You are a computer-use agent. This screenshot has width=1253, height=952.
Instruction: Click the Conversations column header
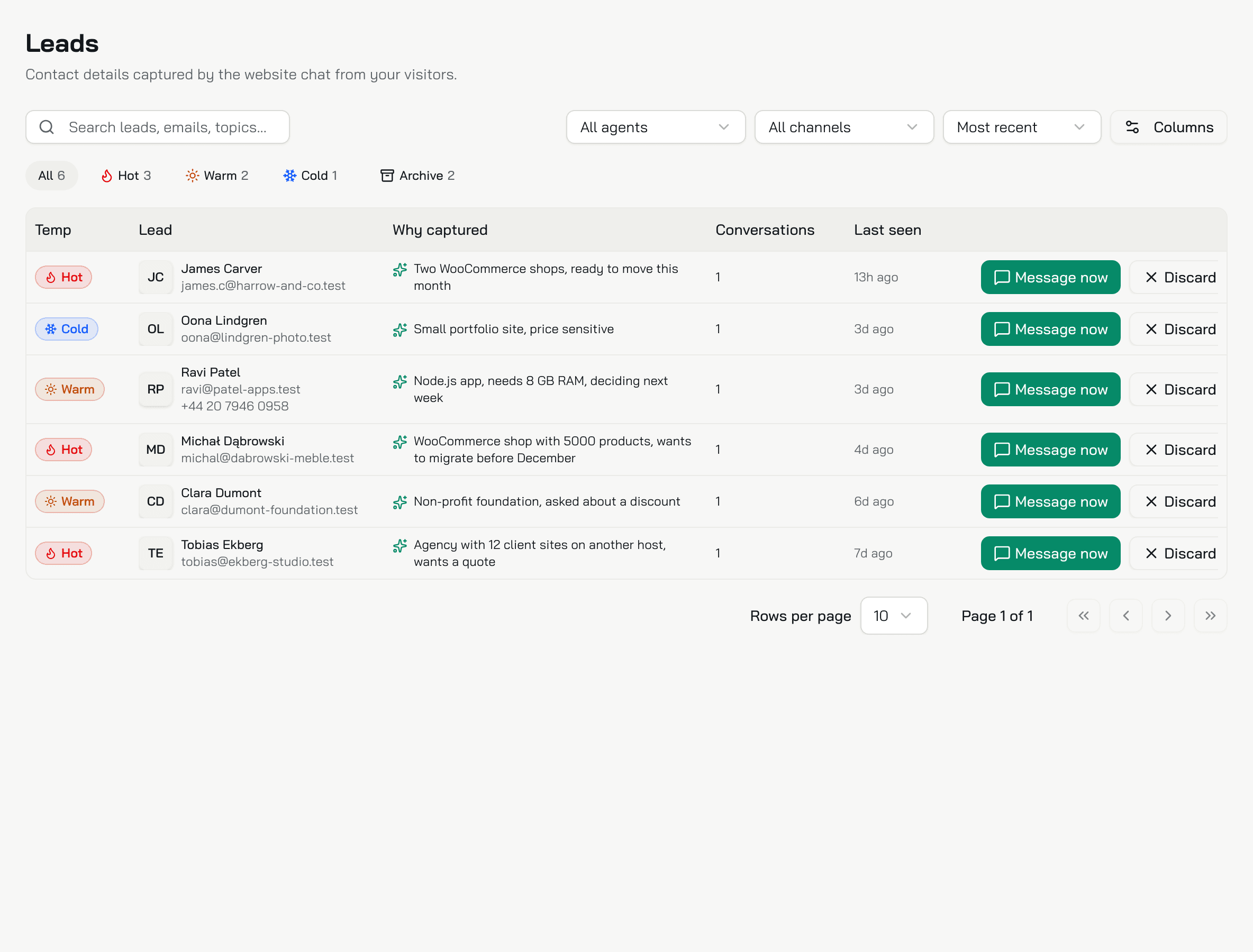coord(765,230)
